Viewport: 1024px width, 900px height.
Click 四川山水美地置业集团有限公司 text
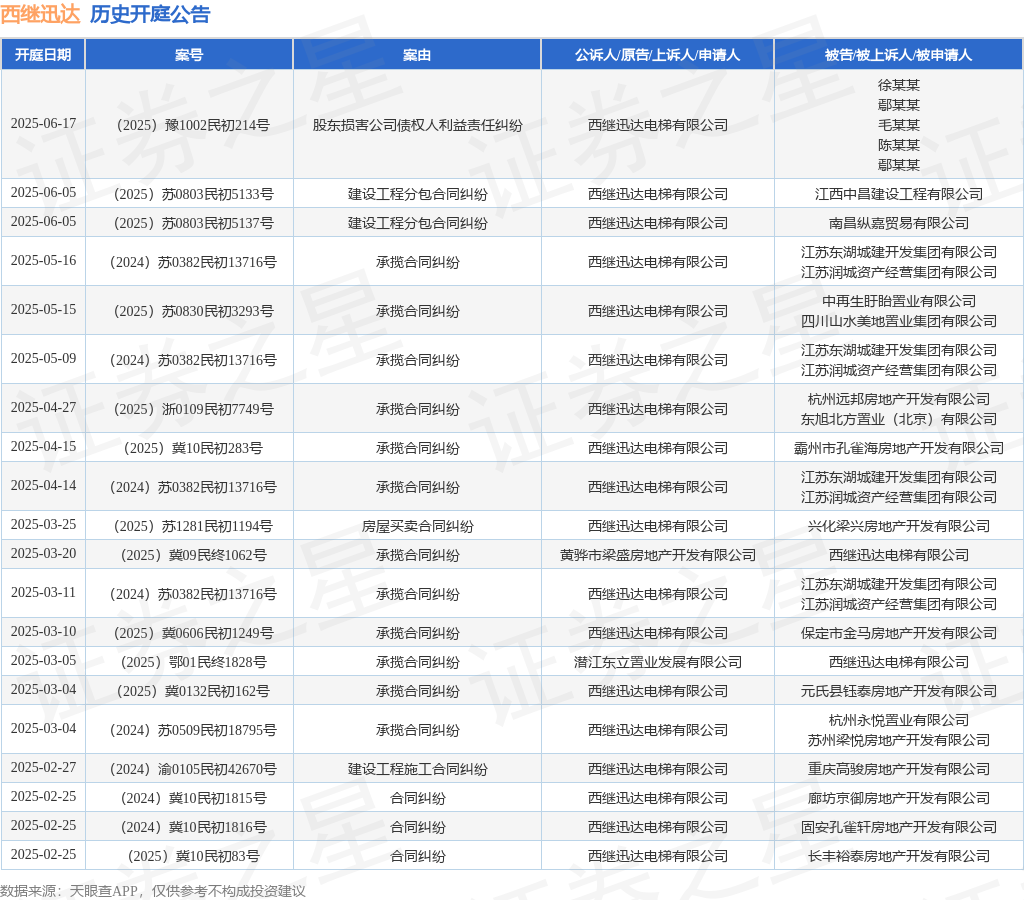click(899, 321)
